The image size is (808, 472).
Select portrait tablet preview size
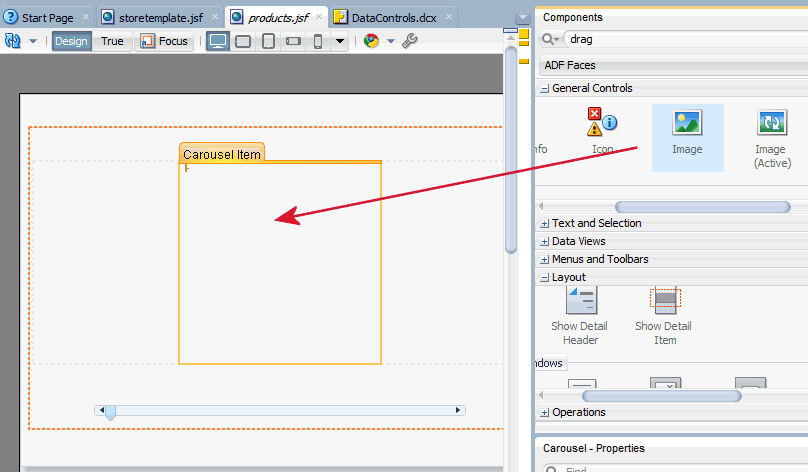[268, 41]
